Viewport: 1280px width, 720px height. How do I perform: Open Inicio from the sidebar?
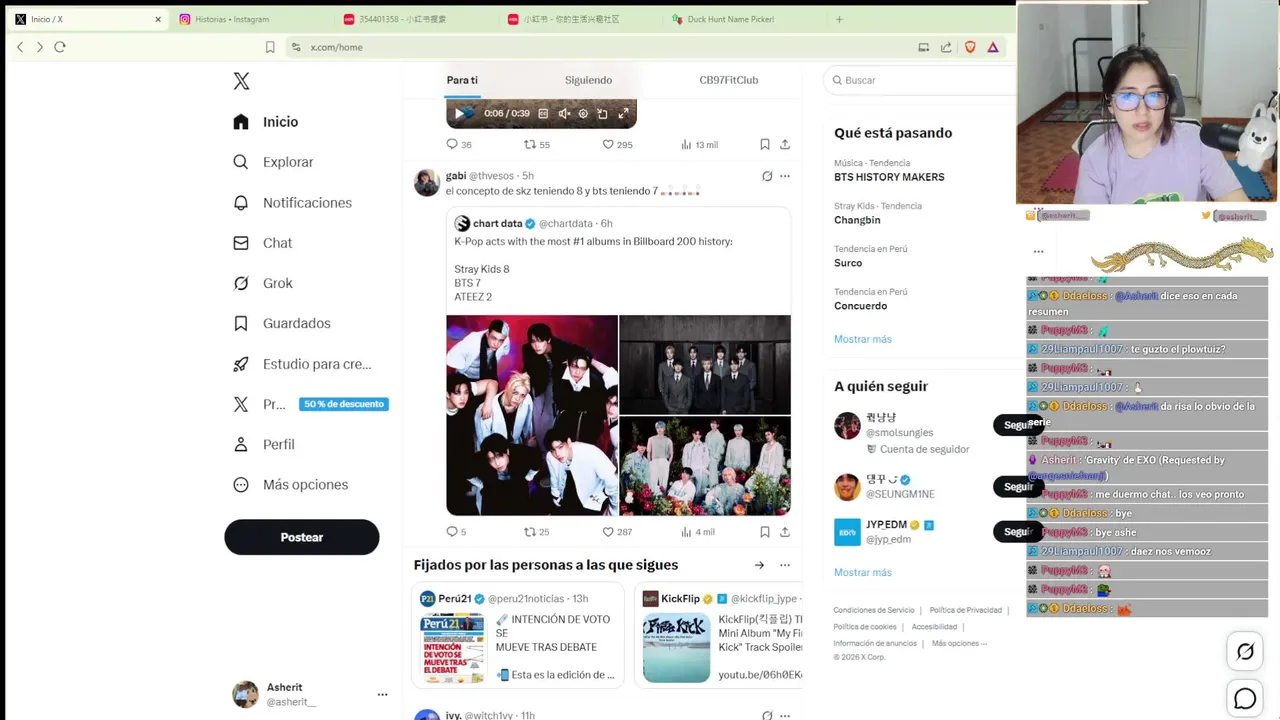coord(266,122)
